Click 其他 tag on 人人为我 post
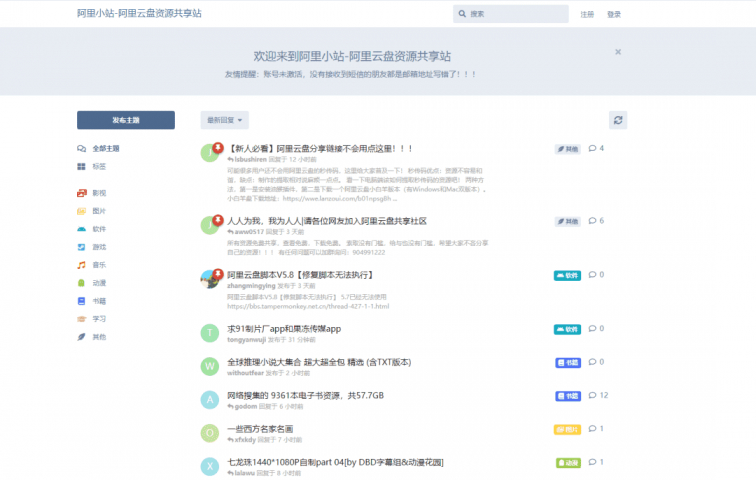Screen dimensions: 756x480 pos(567,221)
